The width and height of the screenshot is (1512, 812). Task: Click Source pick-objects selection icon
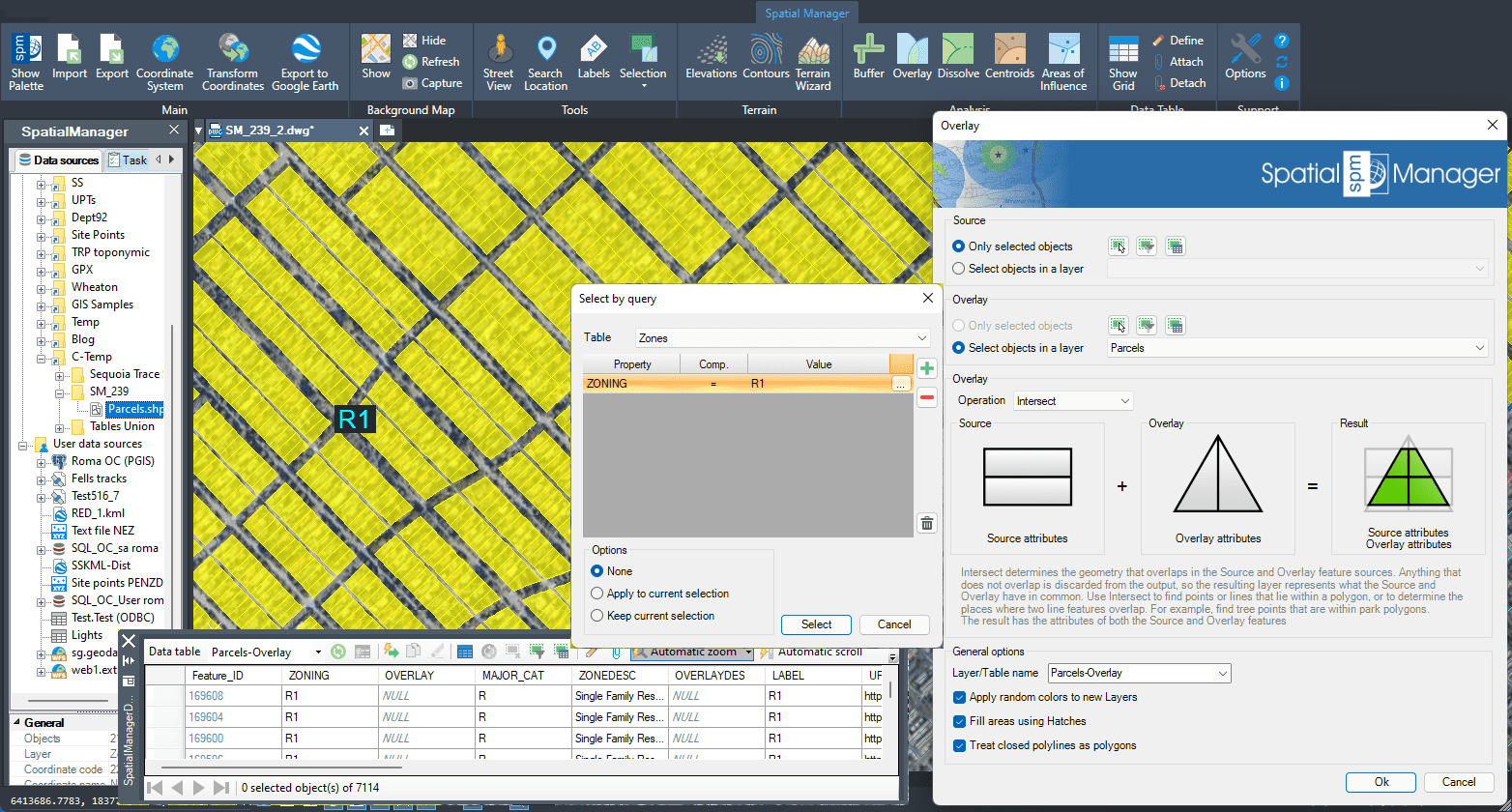1118,246
